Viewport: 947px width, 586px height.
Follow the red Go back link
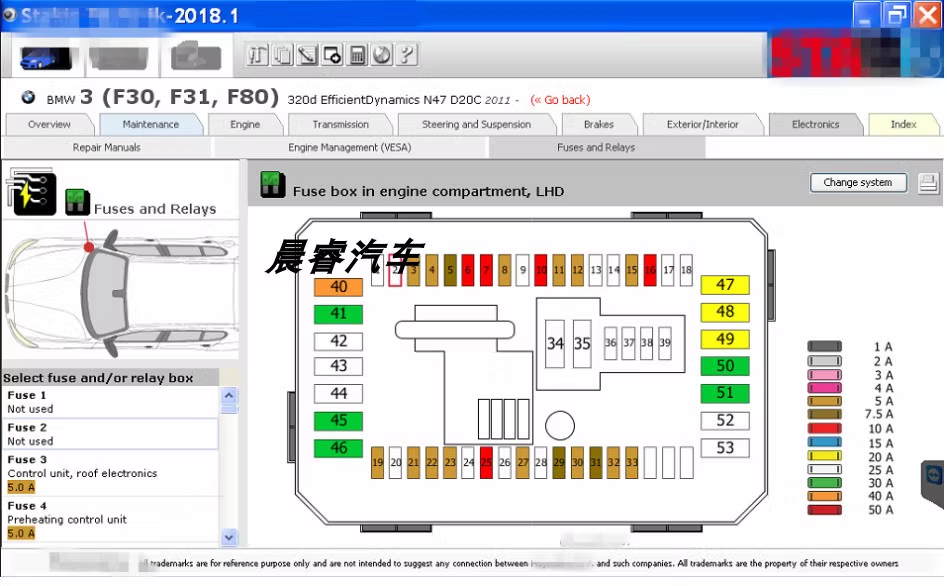click(x=560, y=100)
